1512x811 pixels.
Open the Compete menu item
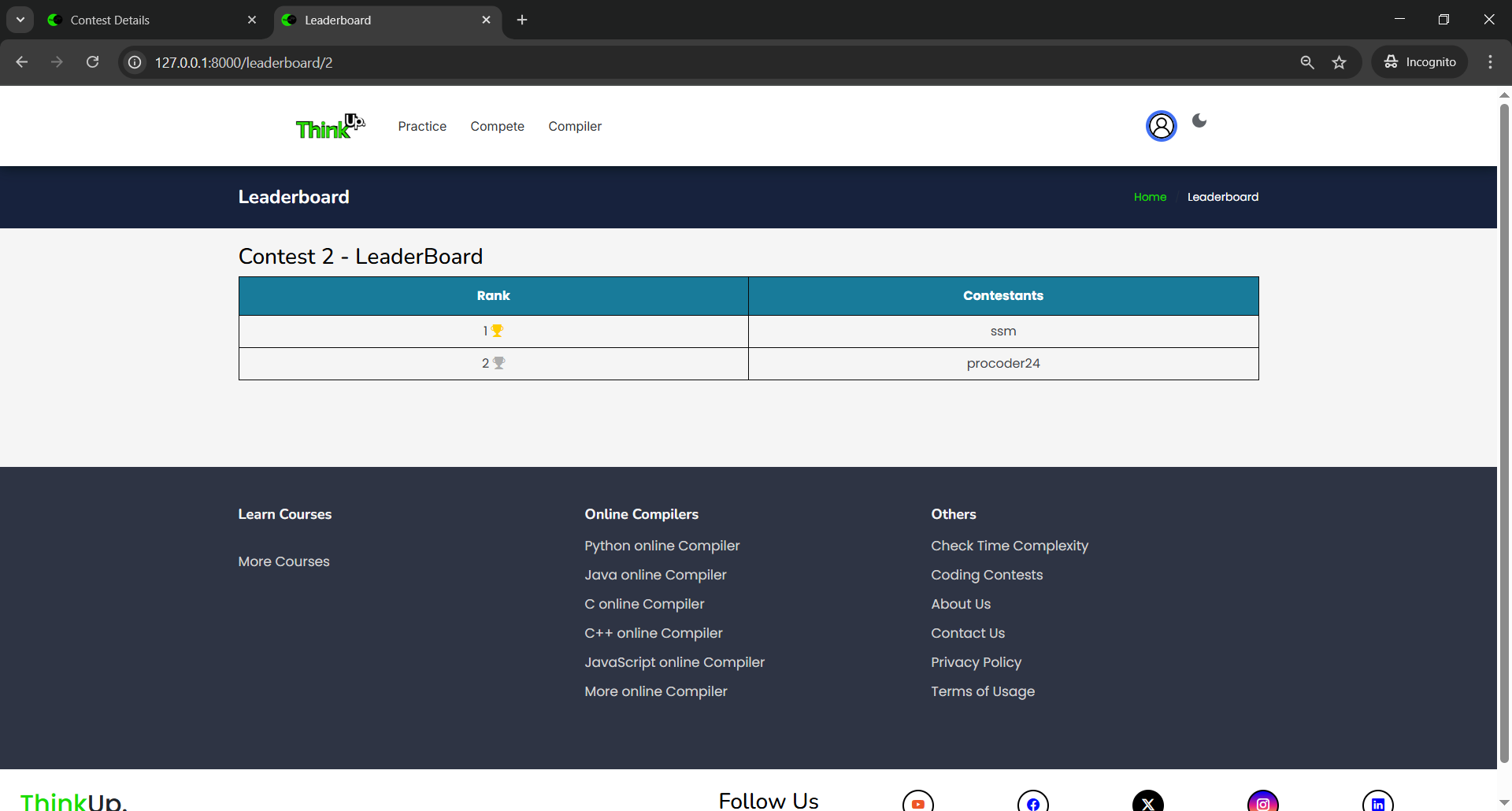tap(497, 126)
